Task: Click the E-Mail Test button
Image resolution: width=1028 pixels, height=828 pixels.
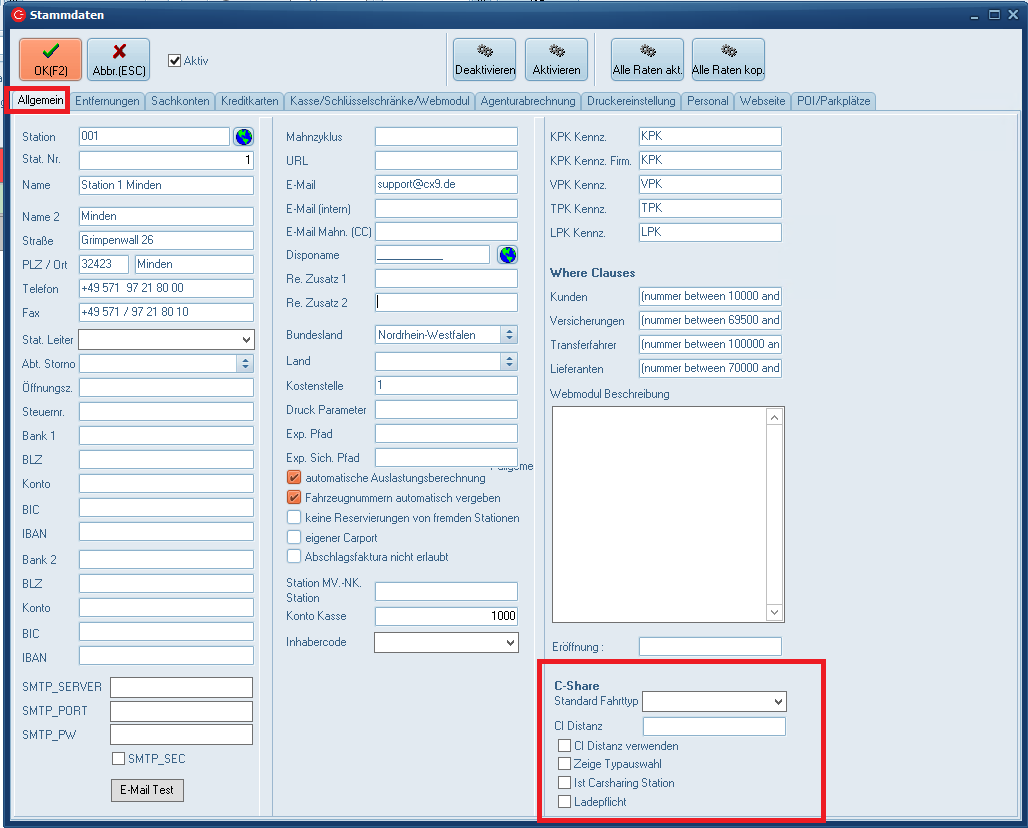Action: [x=147, y=790]
